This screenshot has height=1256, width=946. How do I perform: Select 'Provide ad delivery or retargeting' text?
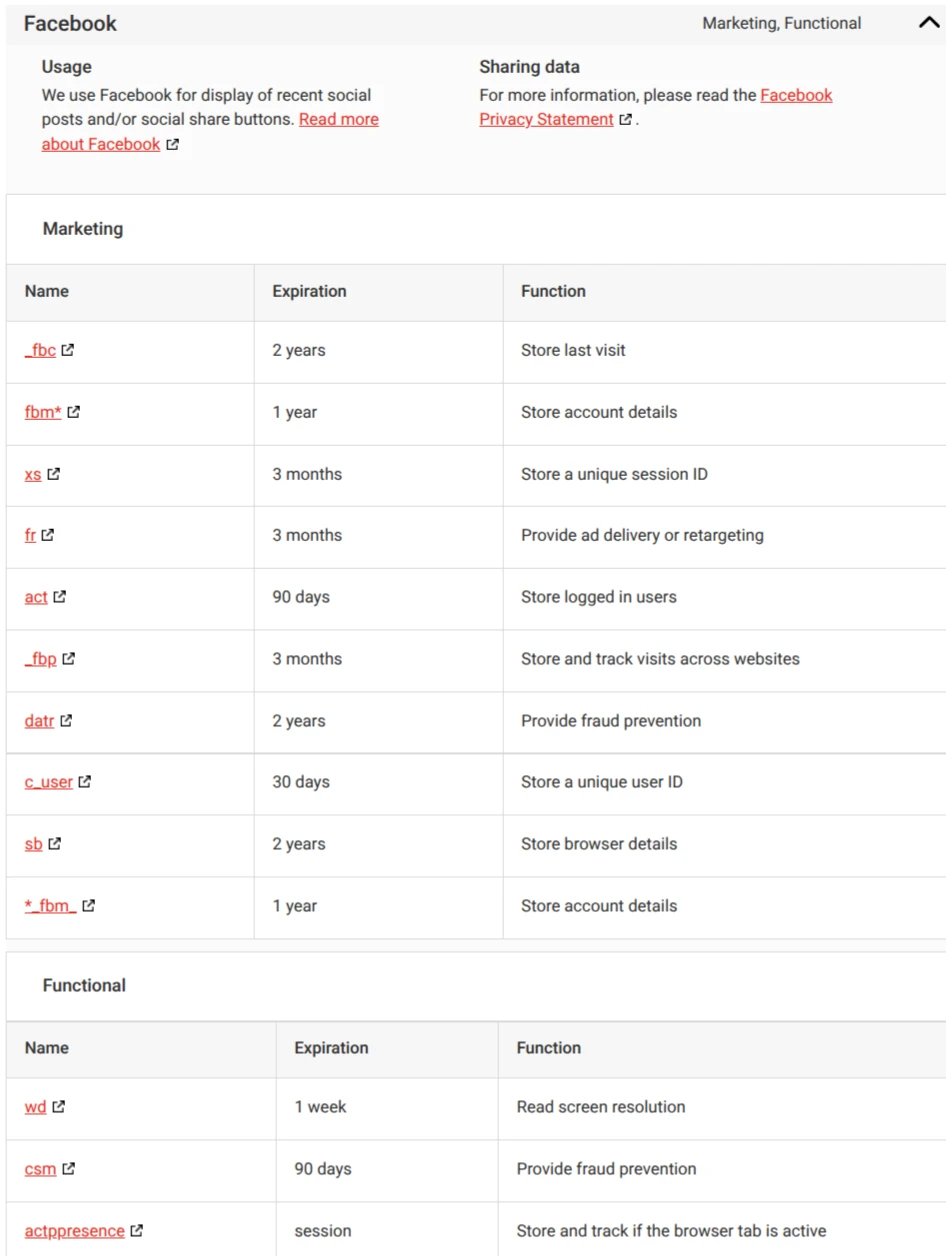[x=642, y=535]
